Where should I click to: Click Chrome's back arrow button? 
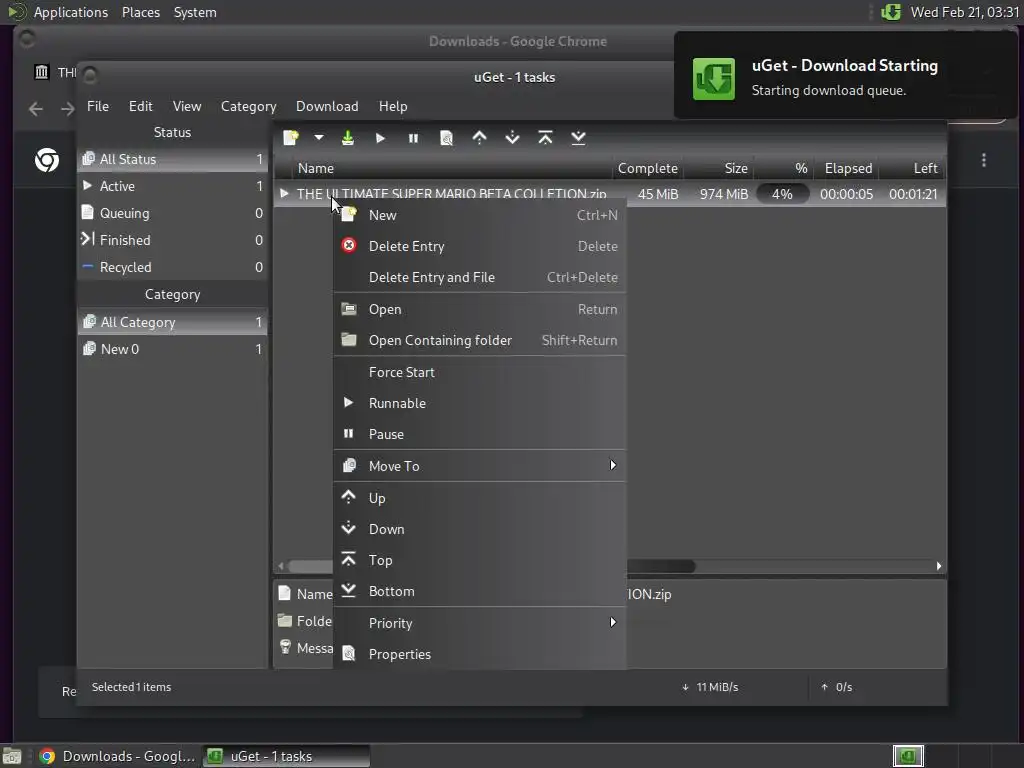pos(36,108)
